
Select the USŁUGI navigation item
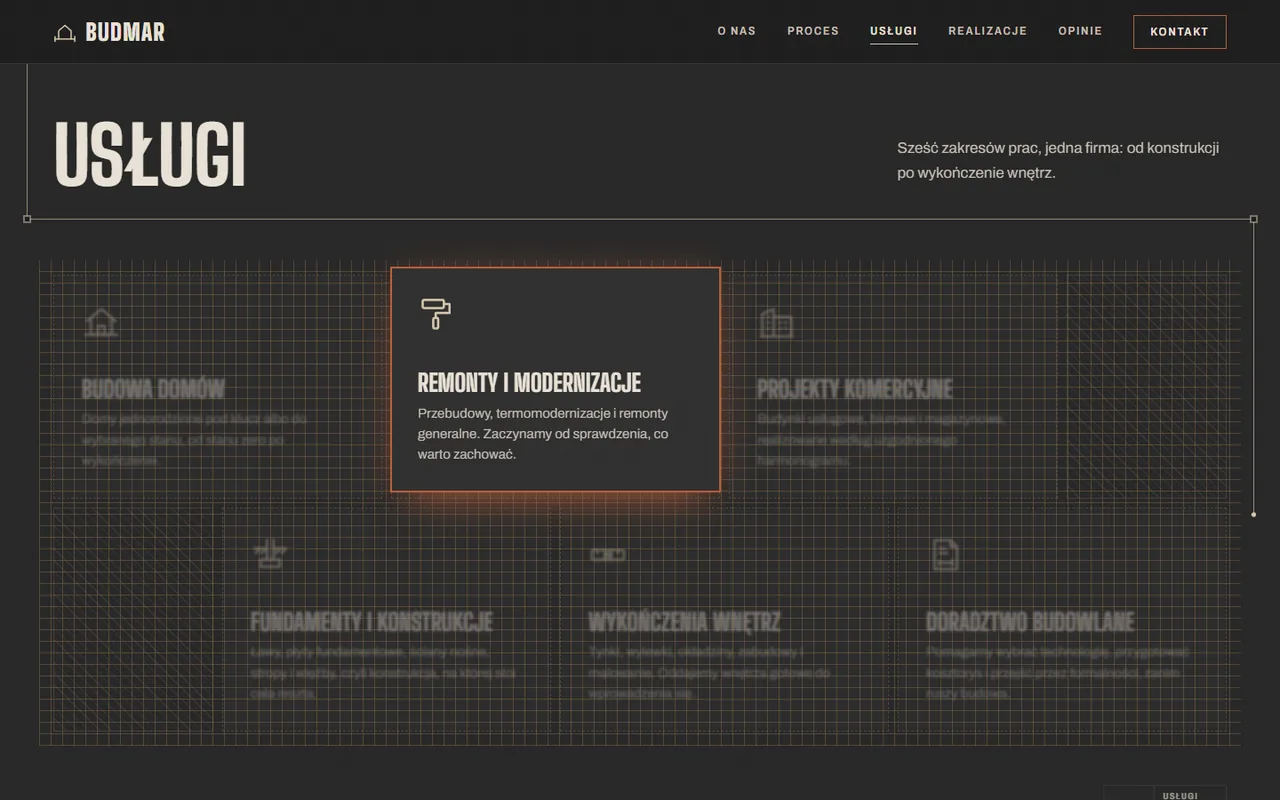(x=893, y=31)
